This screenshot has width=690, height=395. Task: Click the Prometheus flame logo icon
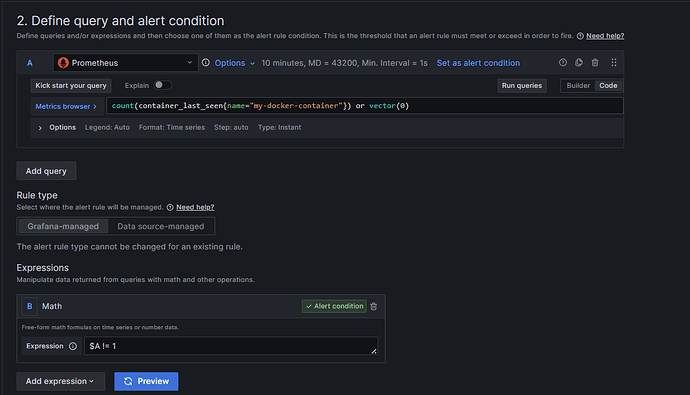pos(63,63)
